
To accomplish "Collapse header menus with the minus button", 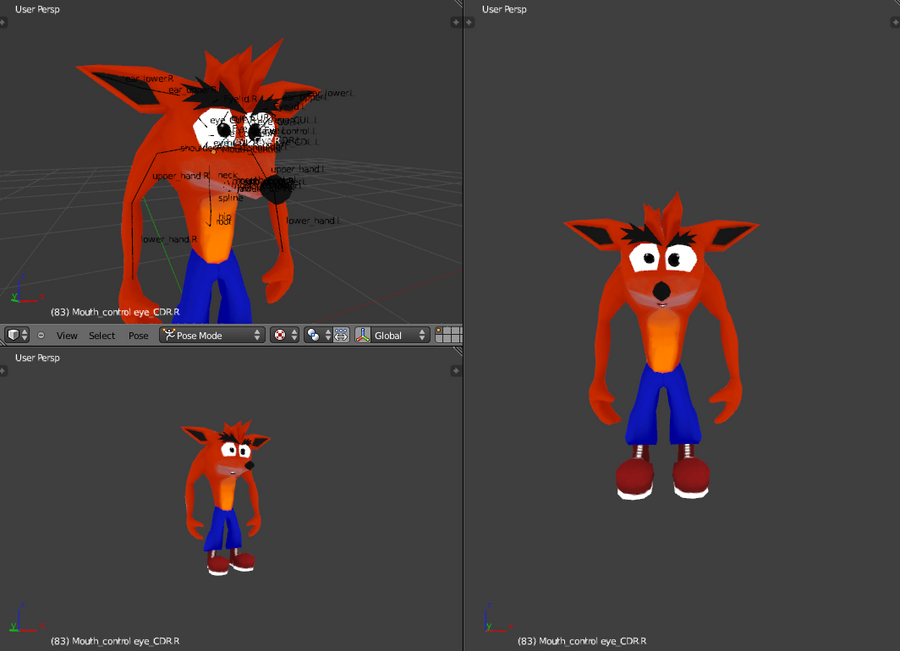I will click(x=41, y=335).
